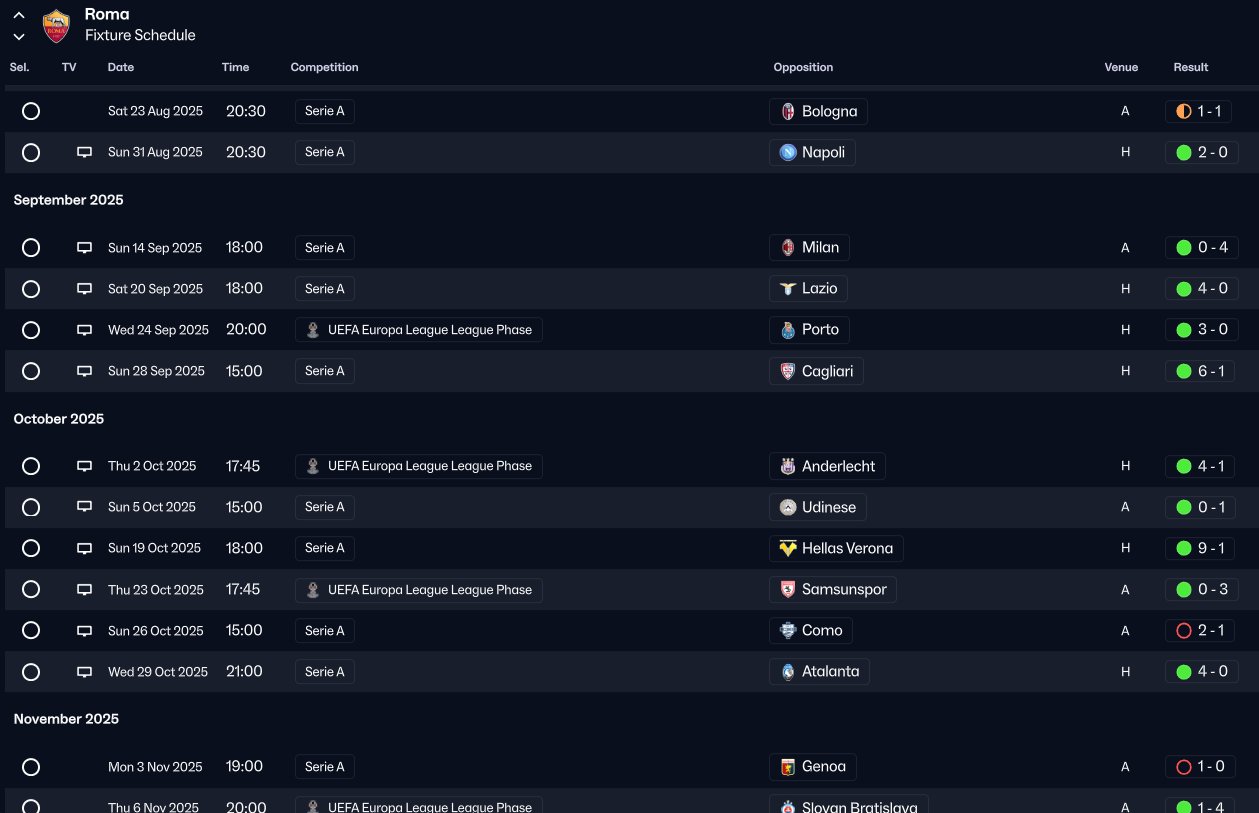This screenshot has width=1259, height=813.
Task: Click the TV icon for the Napoli match
Action: tap(84, 152)
